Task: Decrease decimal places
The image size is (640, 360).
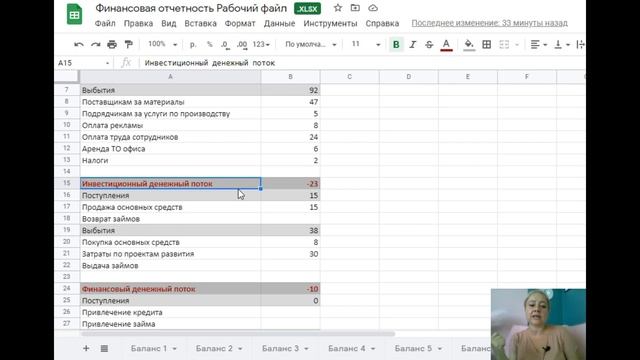Action: click(225, 44)
